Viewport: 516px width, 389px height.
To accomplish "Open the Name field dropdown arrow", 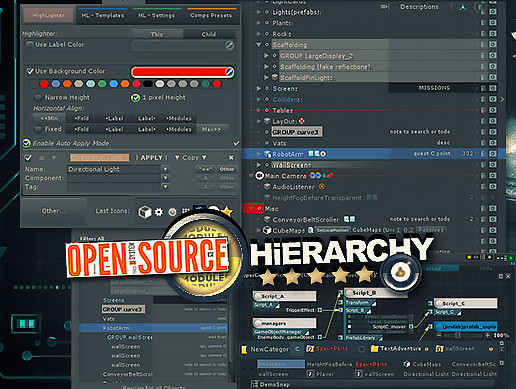I will [165, 169].
